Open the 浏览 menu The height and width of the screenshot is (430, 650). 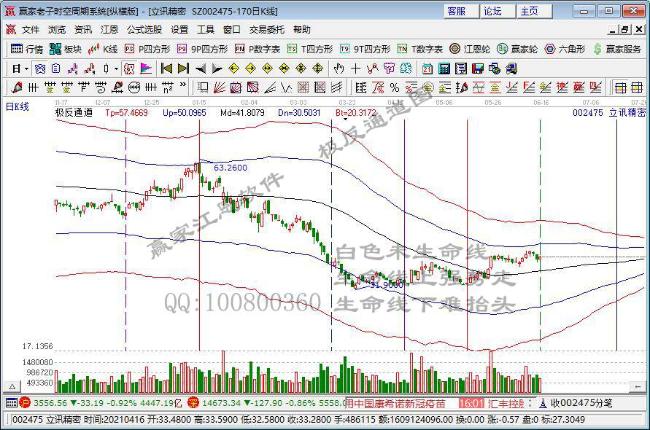point(57,29)
